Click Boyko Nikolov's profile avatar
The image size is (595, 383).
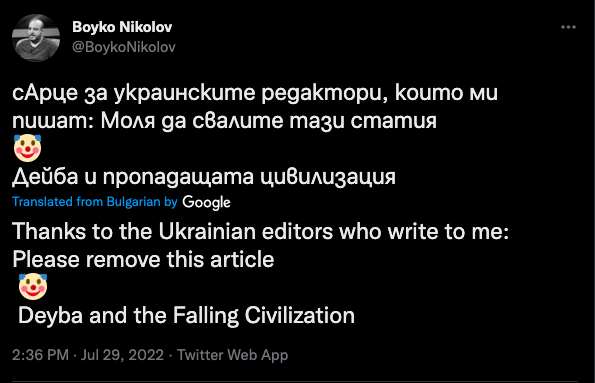click(x=36, y=38)
